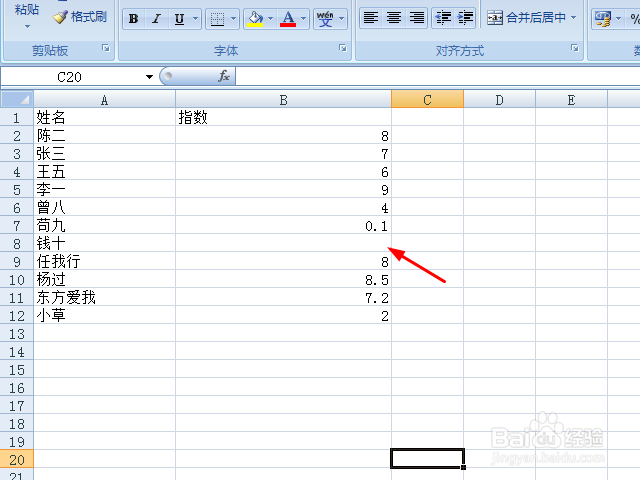Open fill color dropdown arrow
This screenshot has width=640, height=480.
271,19
